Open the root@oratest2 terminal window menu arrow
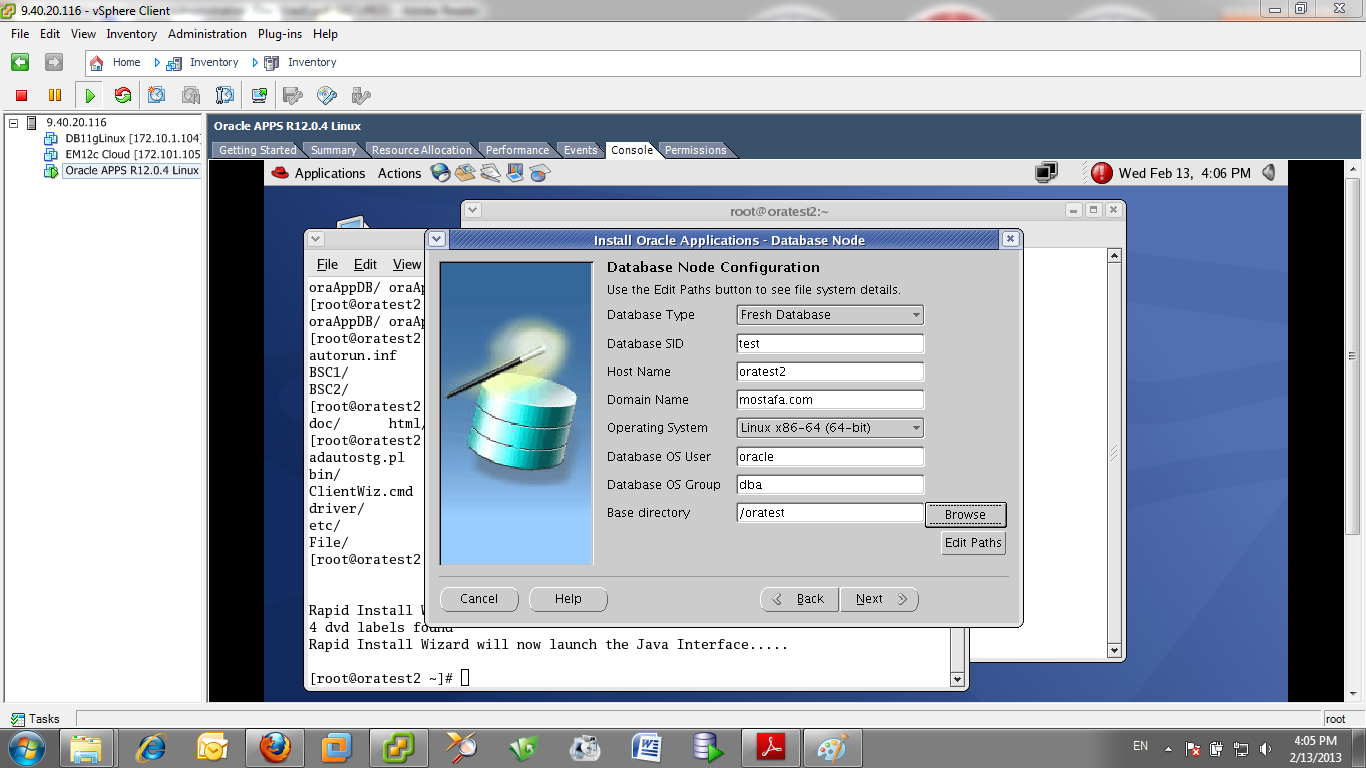The width and height of the screenshot is (1366, 768). (x=473, y=211)
